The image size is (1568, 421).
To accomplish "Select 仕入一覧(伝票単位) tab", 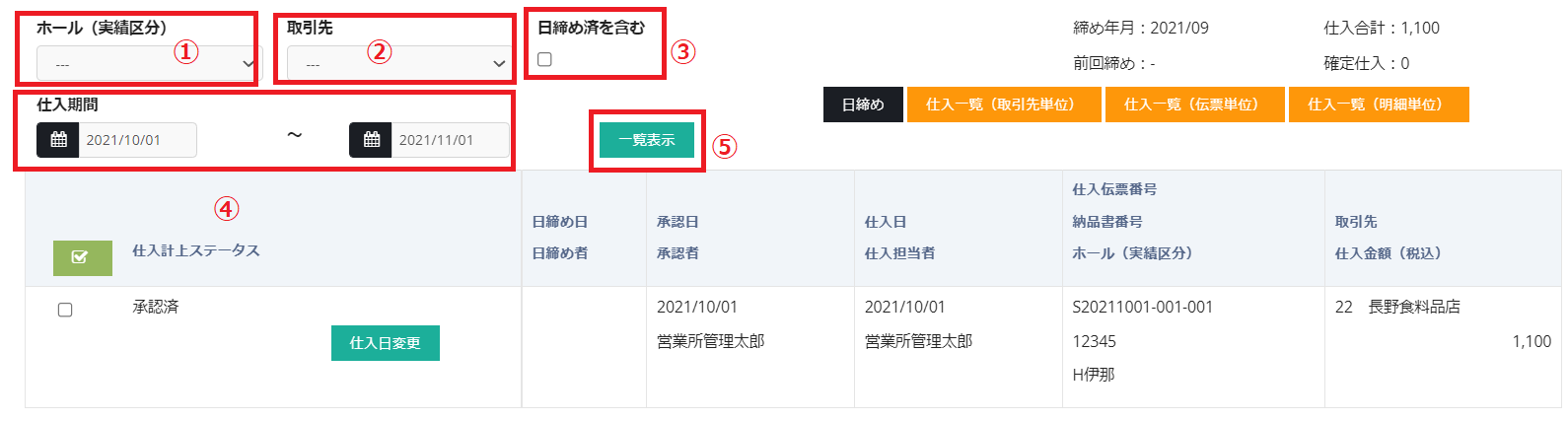I will pos(1194,105).
